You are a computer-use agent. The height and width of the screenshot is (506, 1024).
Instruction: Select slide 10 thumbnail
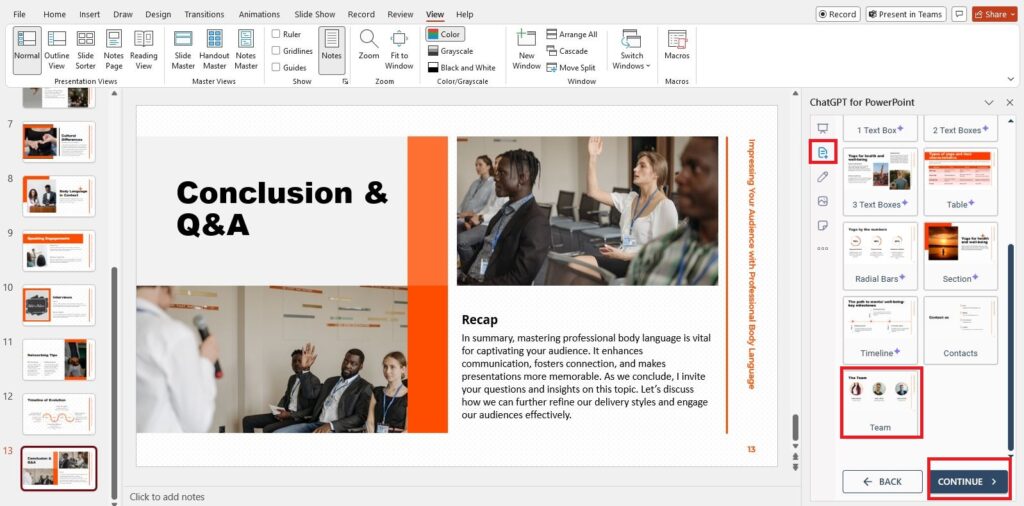59,305
